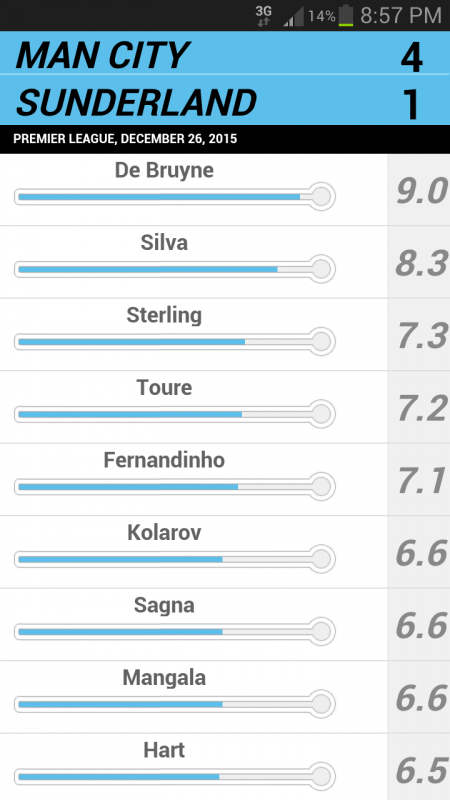Select the Sunderland team header
The width and height of the screenshot is (450, 800).
(x=225, y=100)
